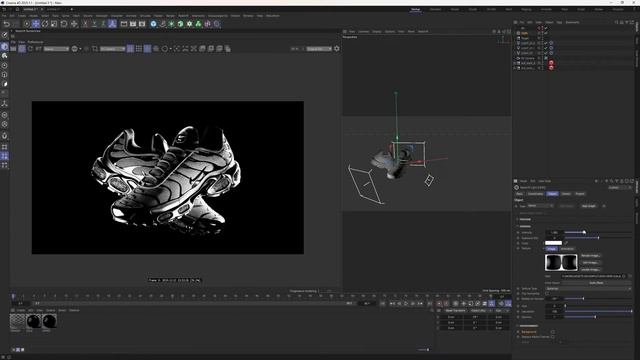Click the grid overlay icon in RenderView

pos(139,49)
